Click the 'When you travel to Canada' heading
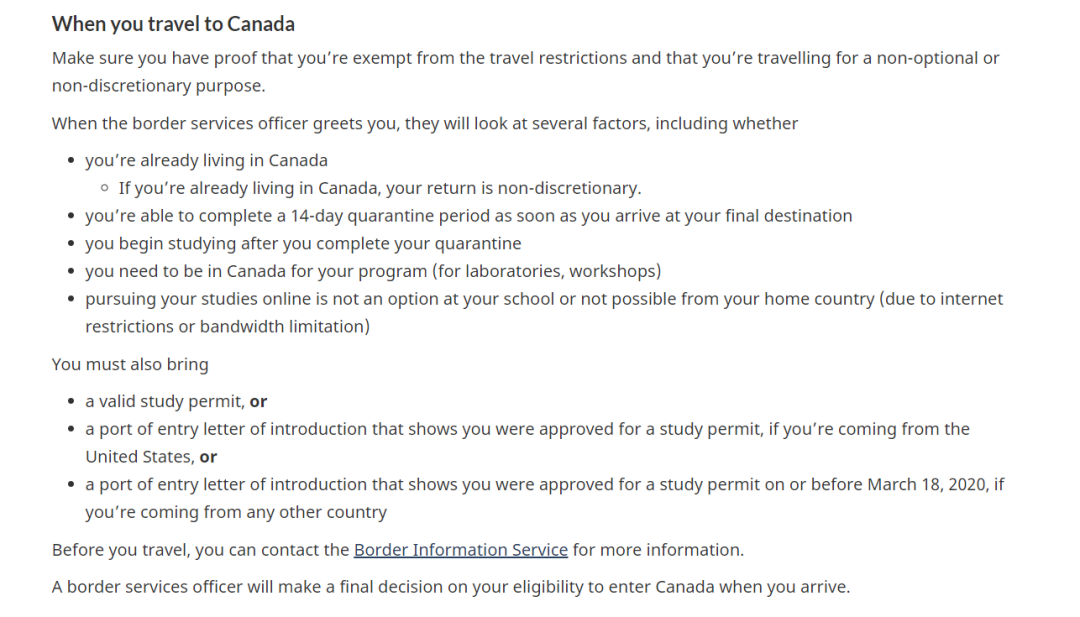This screenshot has height=617, width=1080. point(173,24)
